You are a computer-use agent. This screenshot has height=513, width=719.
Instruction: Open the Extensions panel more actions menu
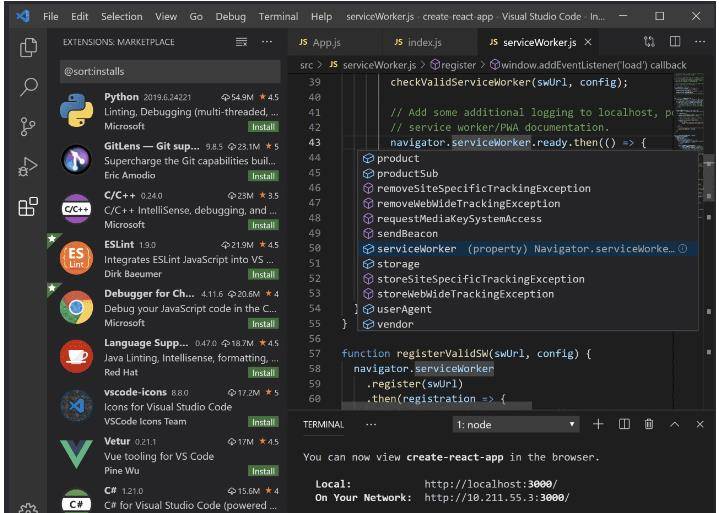click(x=267, y=42)
